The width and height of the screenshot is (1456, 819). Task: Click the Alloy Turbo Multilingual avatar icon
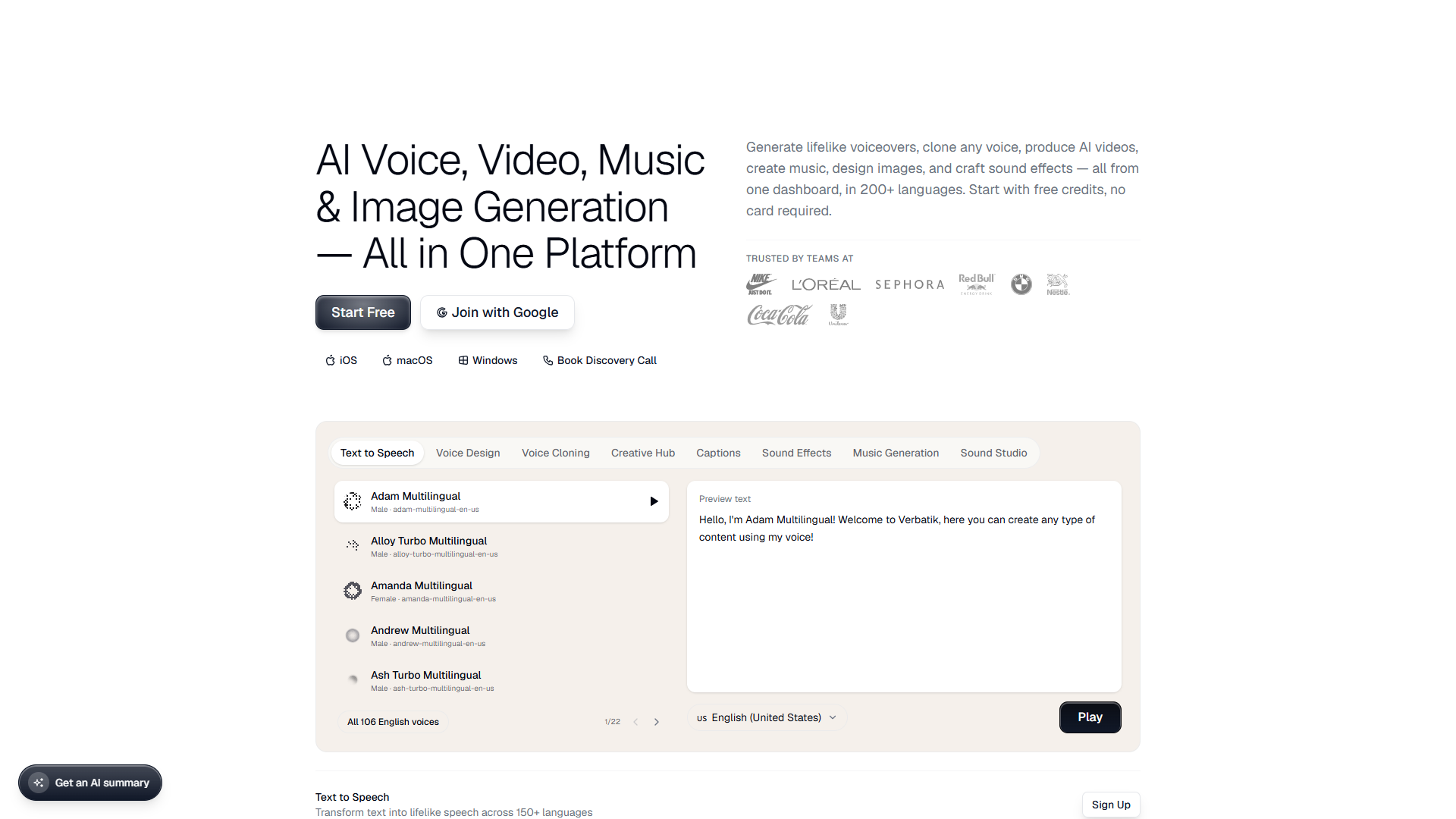[x=353, y=546]
